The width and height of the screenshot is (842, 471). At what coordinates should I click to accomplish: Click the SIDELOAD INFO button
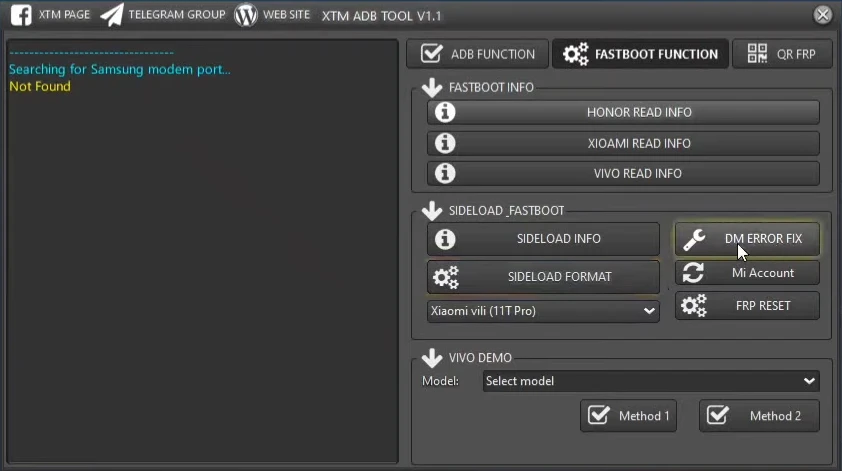pos(543,239)
